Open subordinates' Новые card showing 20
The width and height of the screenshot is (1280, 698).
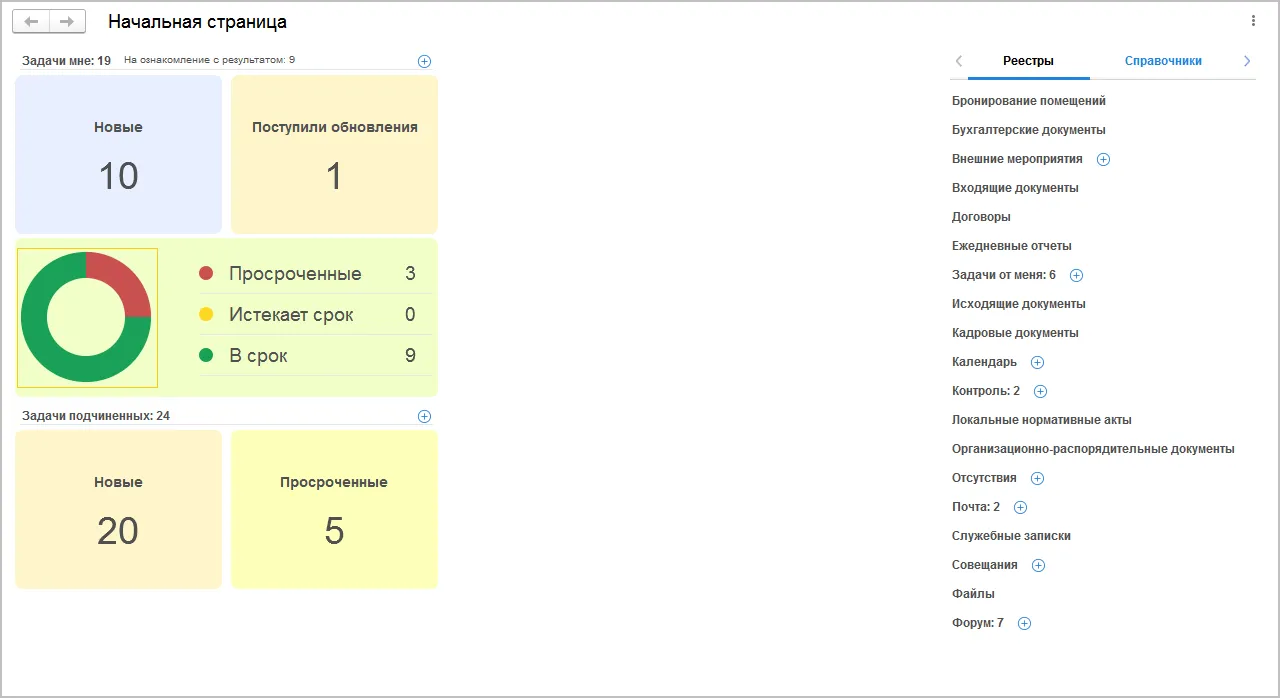pyautogui.click(x=118, y=509)
